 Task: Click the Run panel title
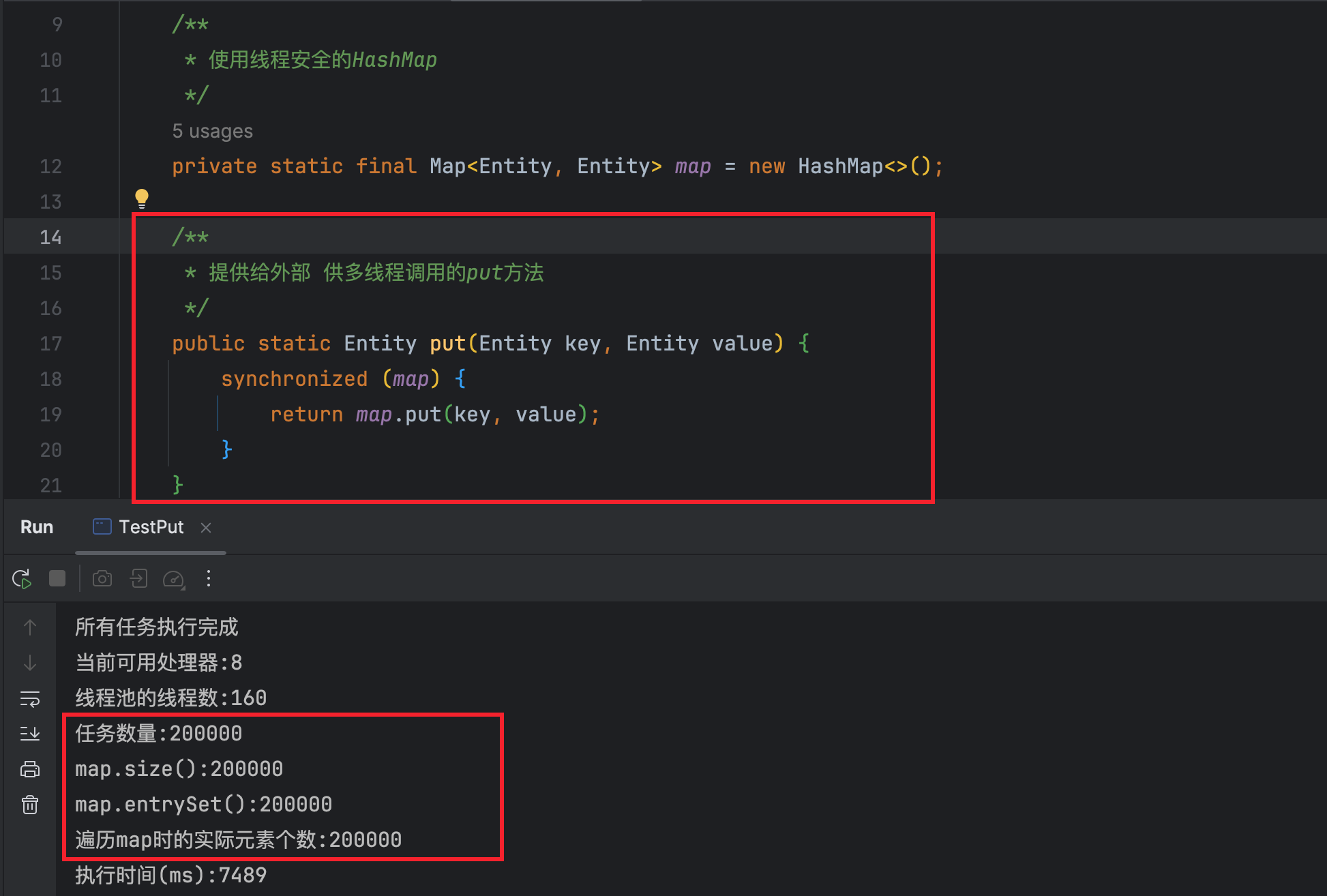pyautogui.click(x=37, y=527)
